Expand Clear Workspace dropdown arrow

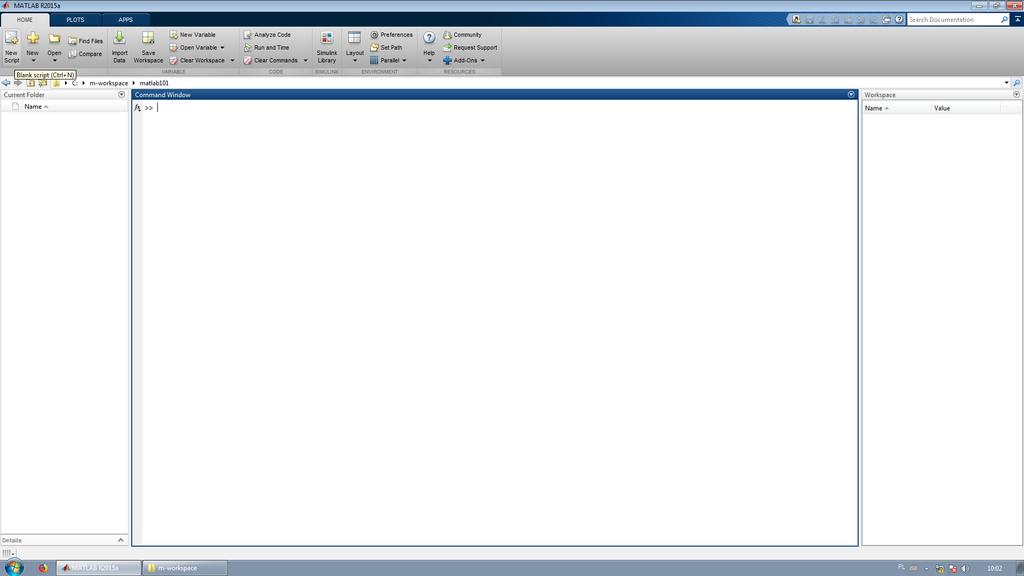pyautogui.click(x=232, y=60)
